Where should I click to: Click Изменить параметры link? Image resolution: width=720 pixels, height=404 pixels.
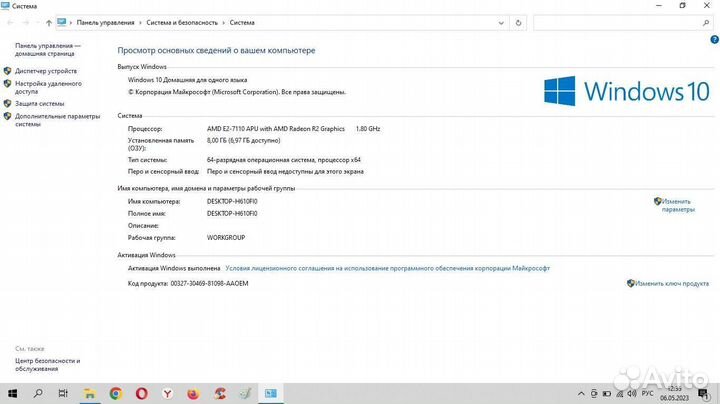[x=678, y=205]
